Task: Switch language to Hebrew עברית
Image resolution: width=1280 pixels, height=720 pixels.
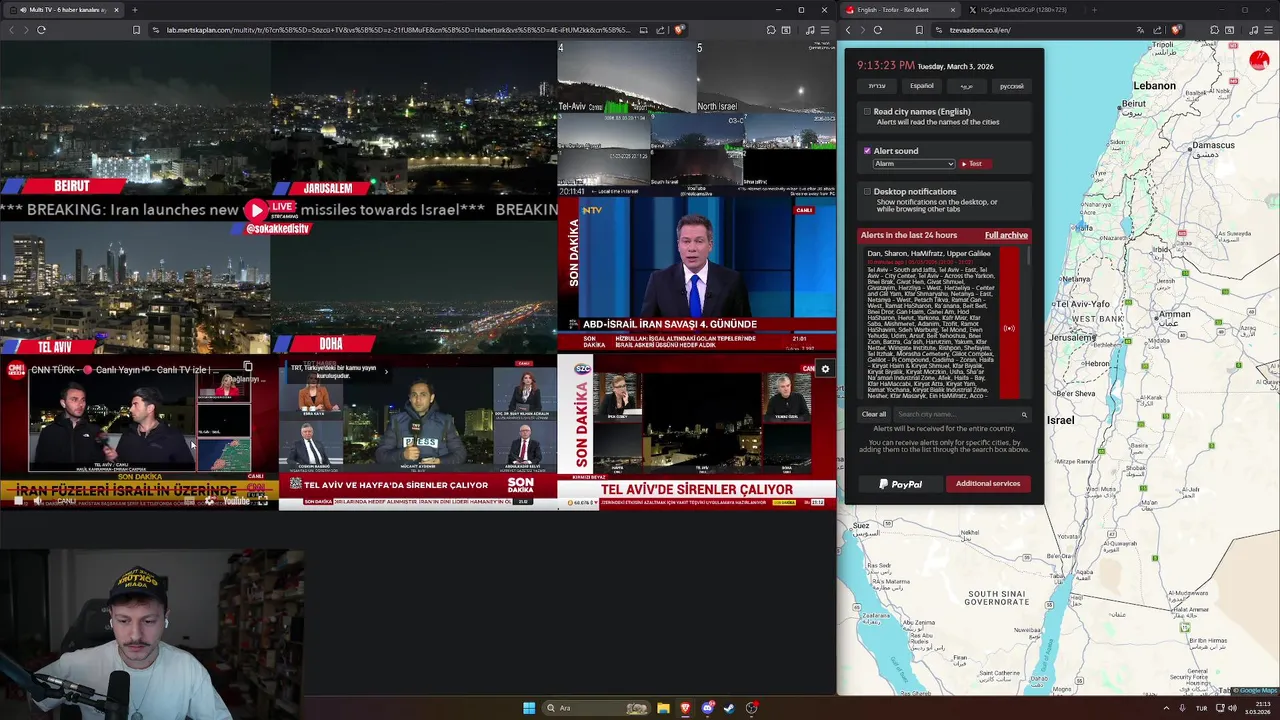Action: (876, 86)
